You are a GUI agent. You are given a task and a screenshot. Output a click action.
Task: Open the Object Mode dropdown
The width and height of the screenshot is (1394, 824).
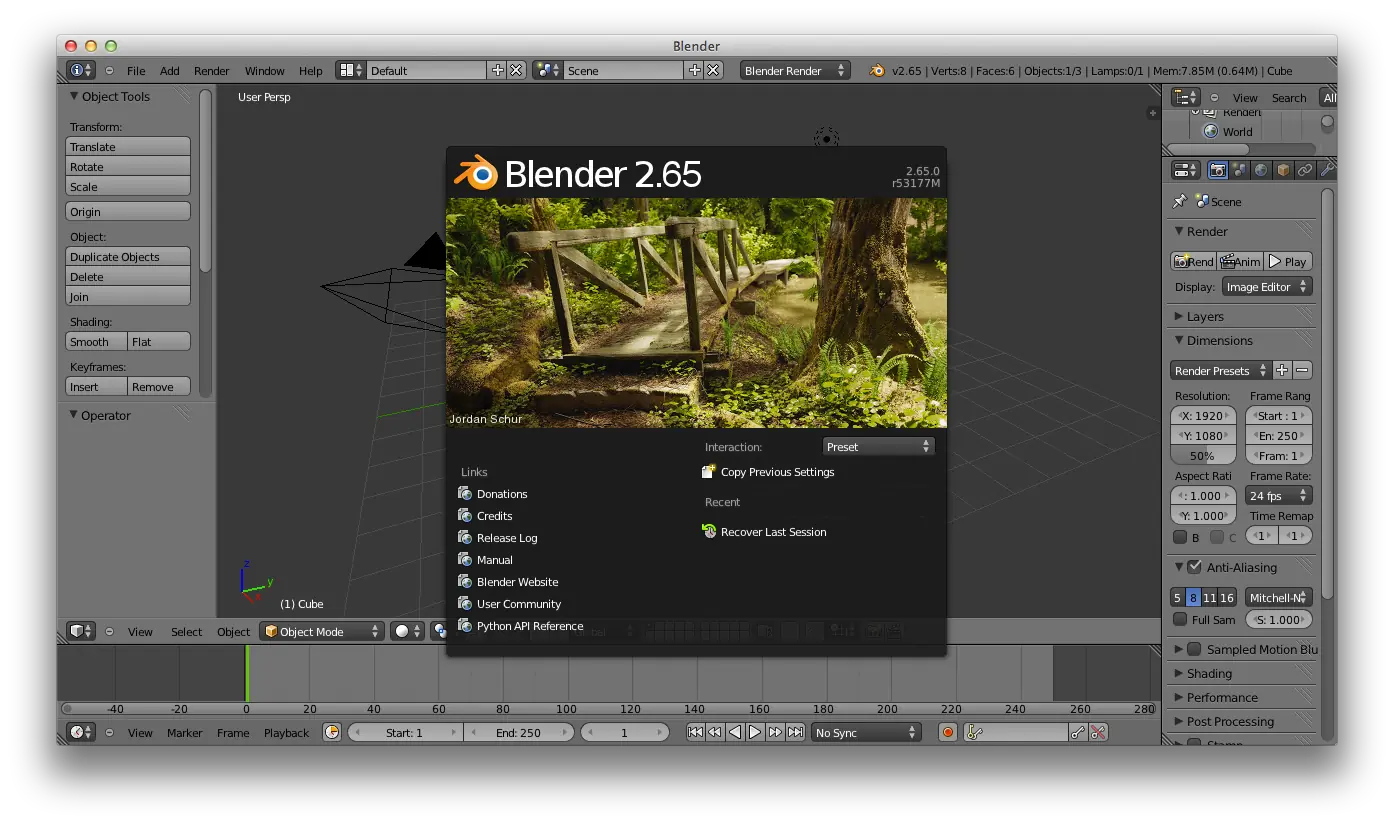[x=322, y=632]
